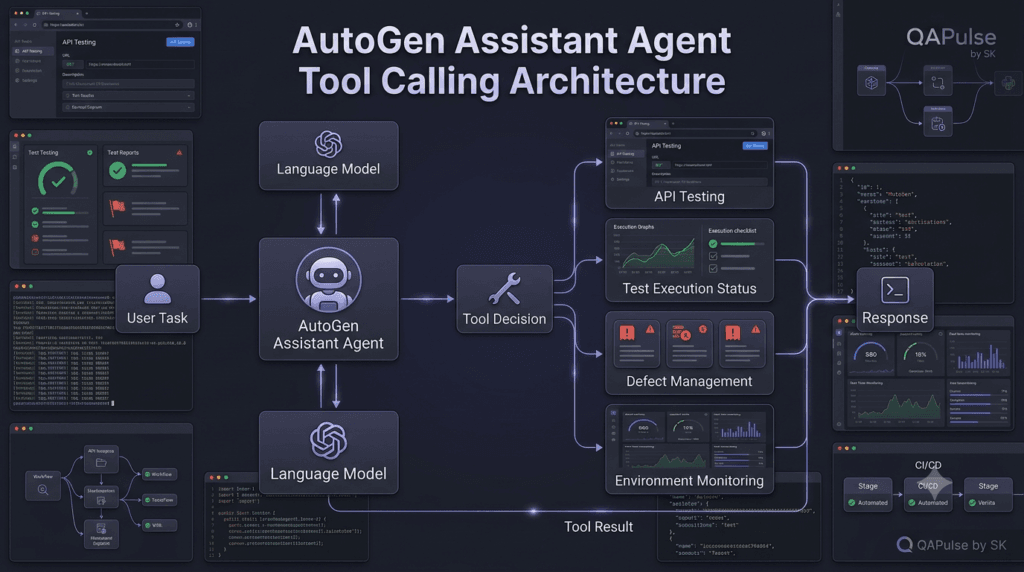The width and height of the screenshot is (1024, 572).
Task: Click the URL field in top-left API Testing window
Action: (x=140, y=65)
